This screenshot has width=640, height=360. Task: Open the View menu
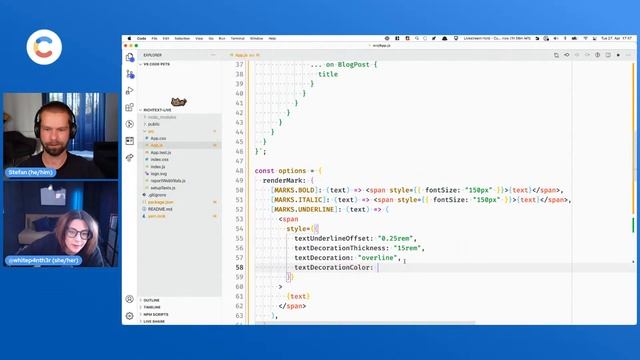coord(199,38)
